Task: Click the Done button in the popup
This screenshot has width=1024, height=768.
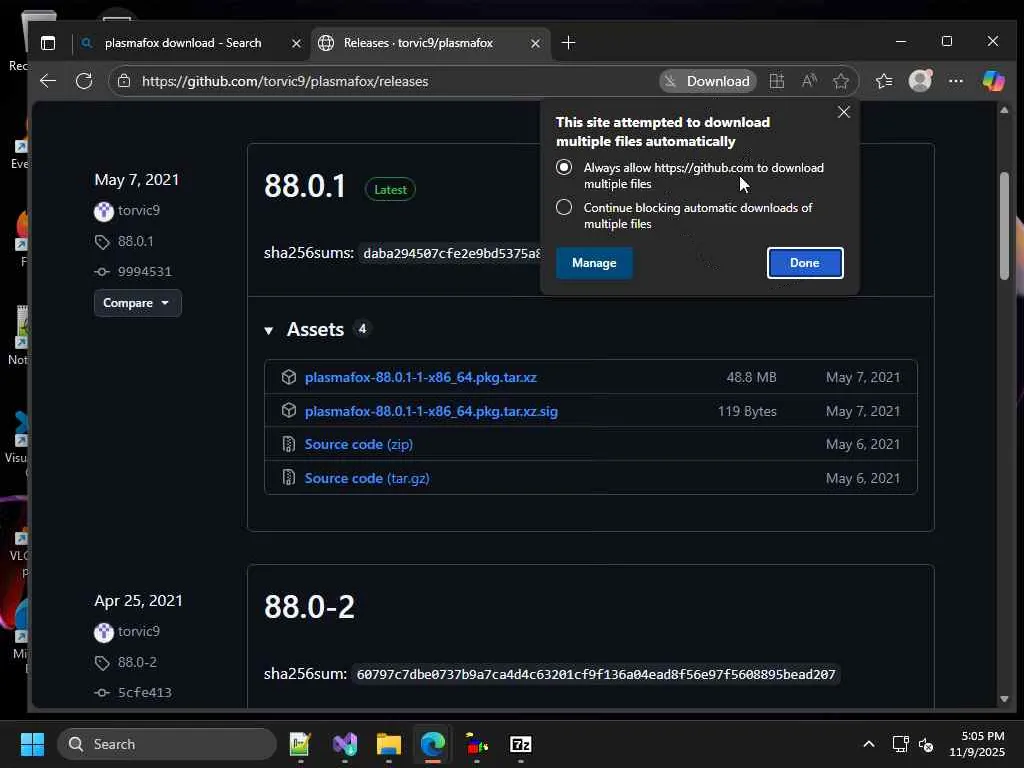Action: pyautogui.click(x=805, y=263)
